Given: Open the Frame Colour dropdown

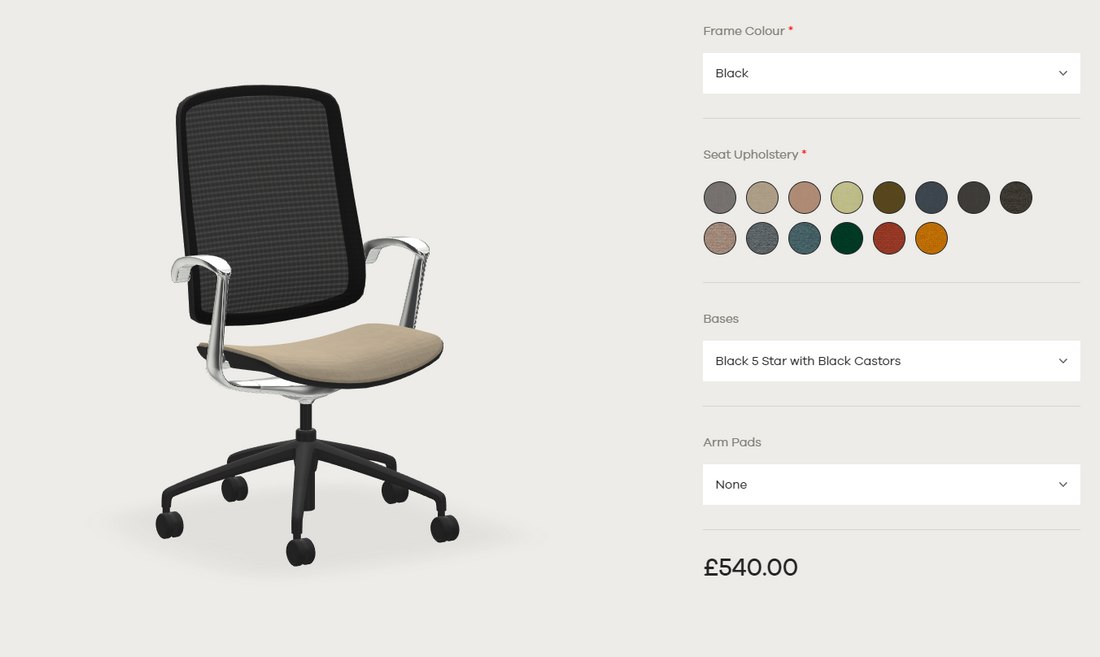Looking at the screenshot, I should (x=891, y=73).
